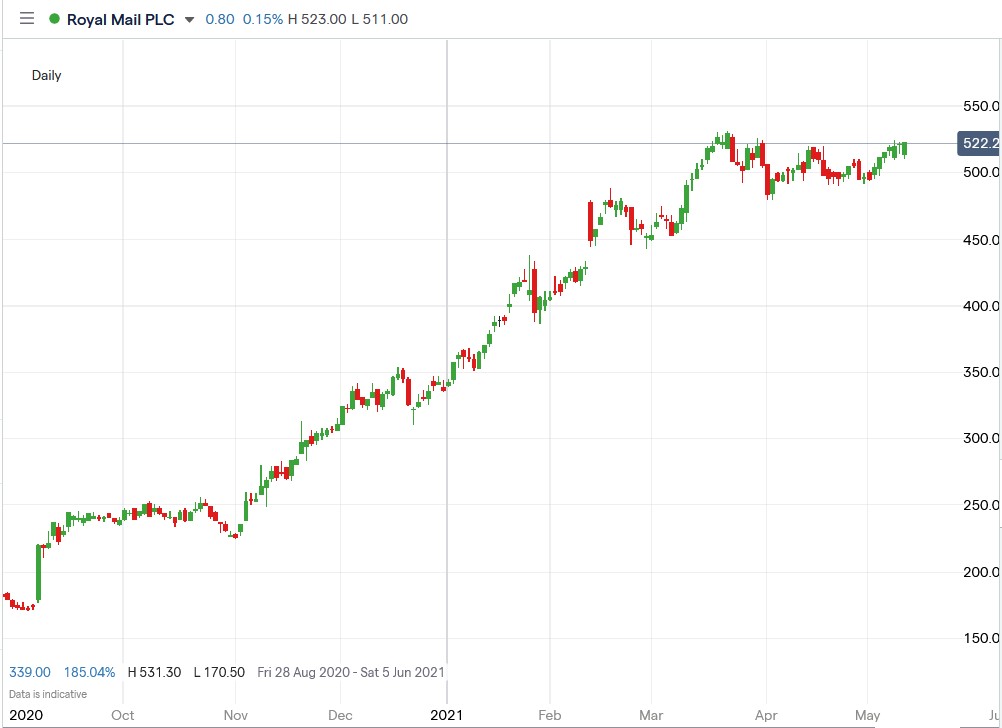The image size is (1002, 728).
Task: Select the Daily timeframe label
Action: coord(48,75)
